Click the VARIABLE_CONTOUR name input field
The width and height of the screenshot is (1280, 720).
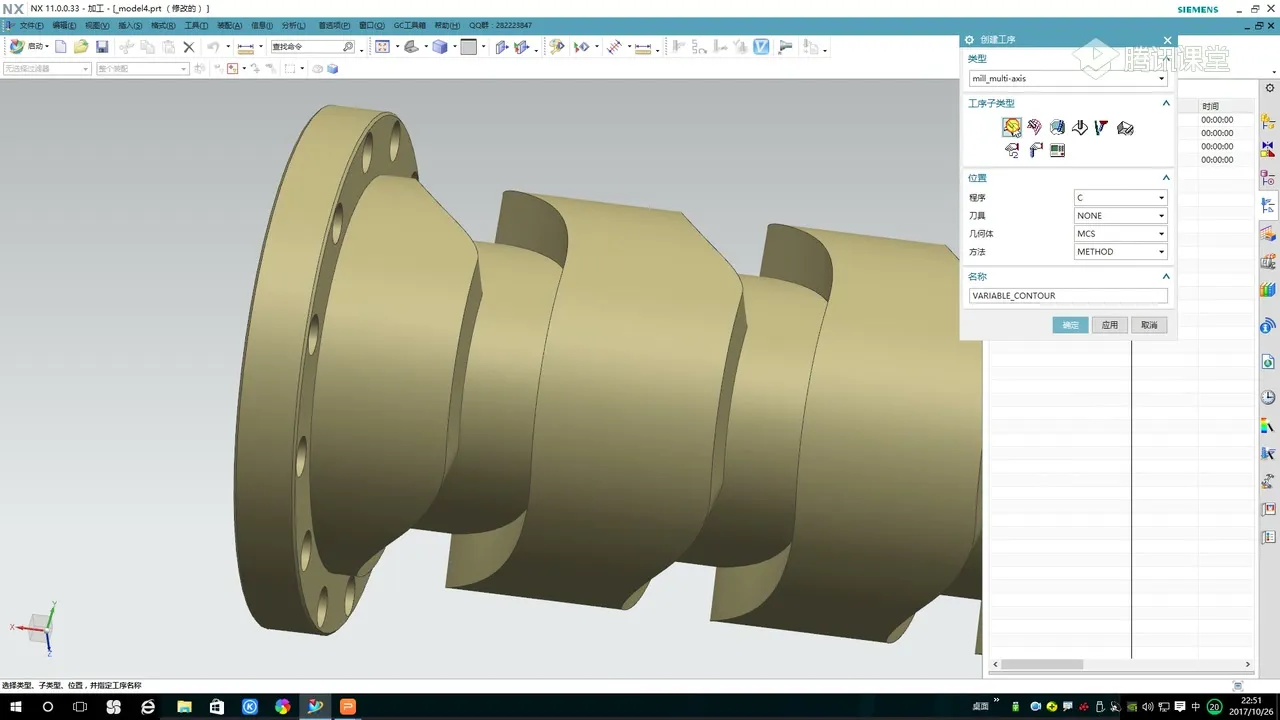click(x=1068, y=296)
